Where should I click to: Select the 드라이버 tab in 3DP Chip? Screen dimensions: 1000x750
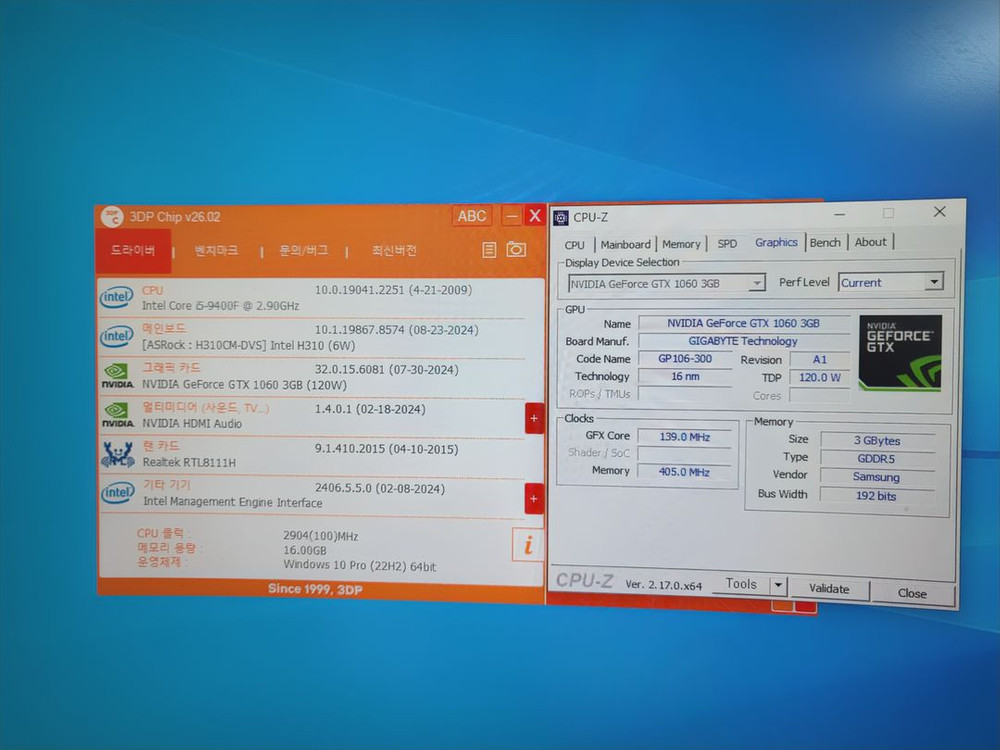click(x=133, y=251)
